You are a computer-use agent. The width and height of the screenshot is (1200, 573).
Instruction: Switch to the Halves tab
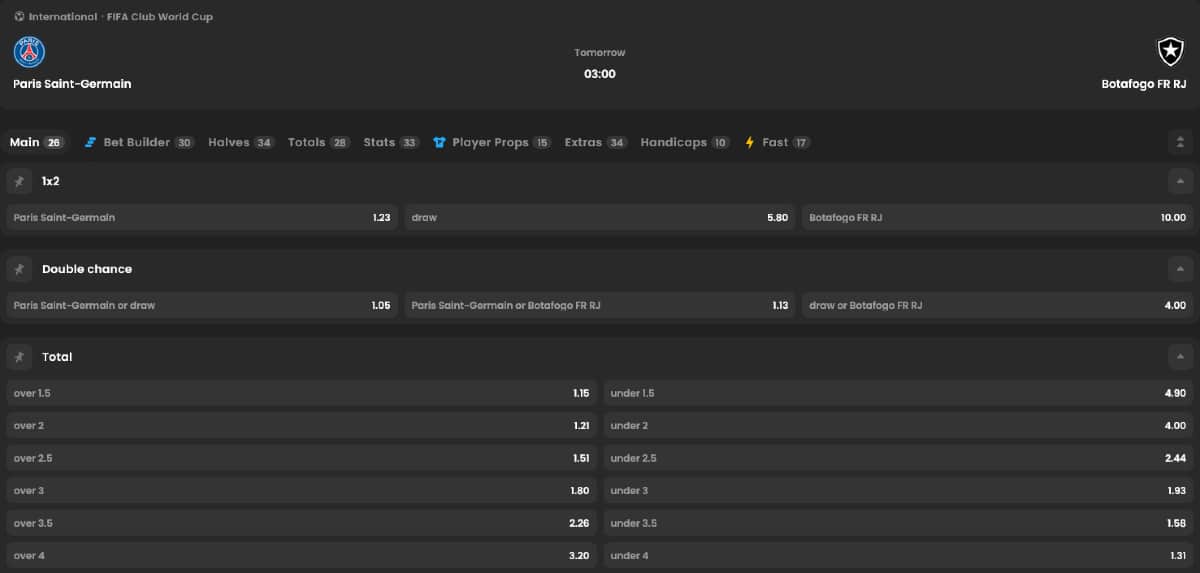pyautogui.click(x=241, y=142)
